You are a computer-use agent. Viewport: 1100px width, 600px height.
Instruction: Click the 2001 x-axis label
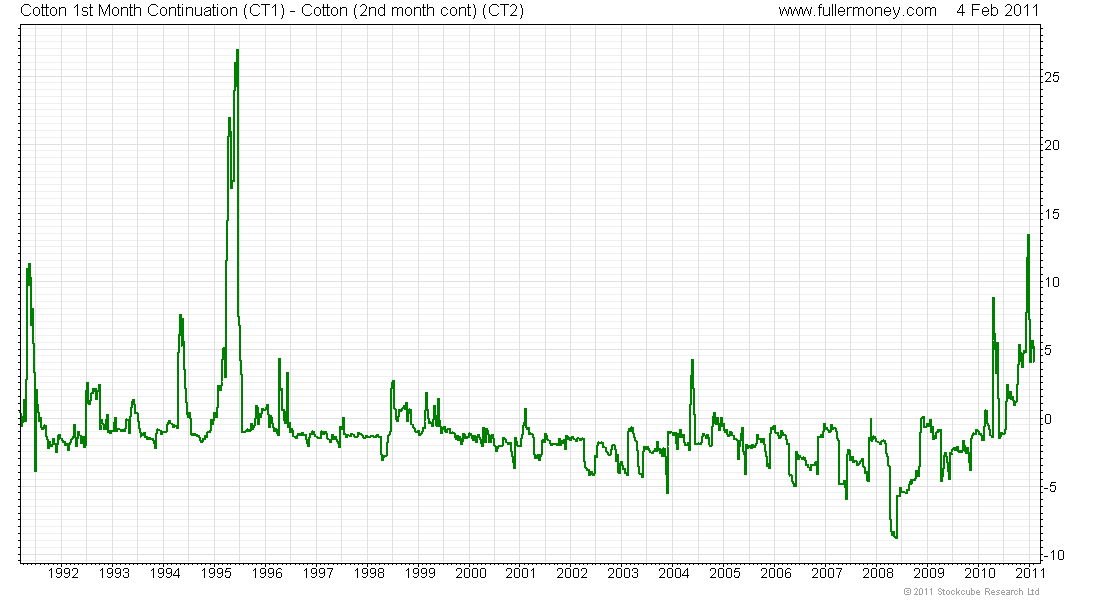pyautogui.click(x=521, y=573)
